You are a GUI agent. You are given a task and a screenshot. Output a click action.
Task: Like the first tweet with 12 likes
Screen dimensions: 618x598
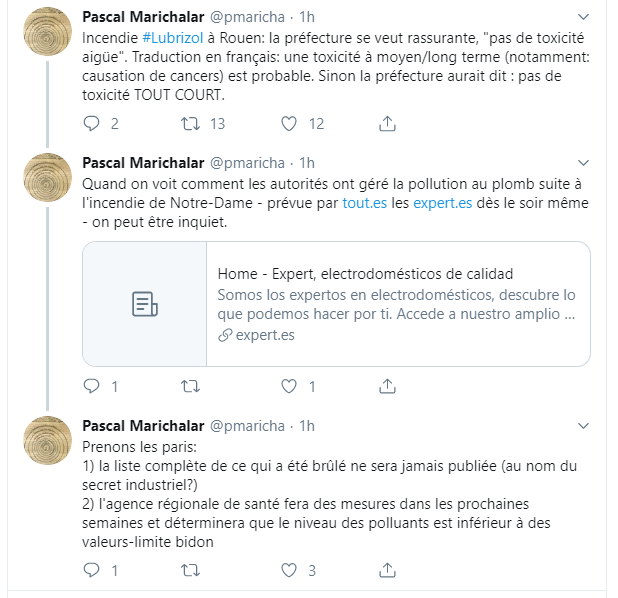click(289, 124)
